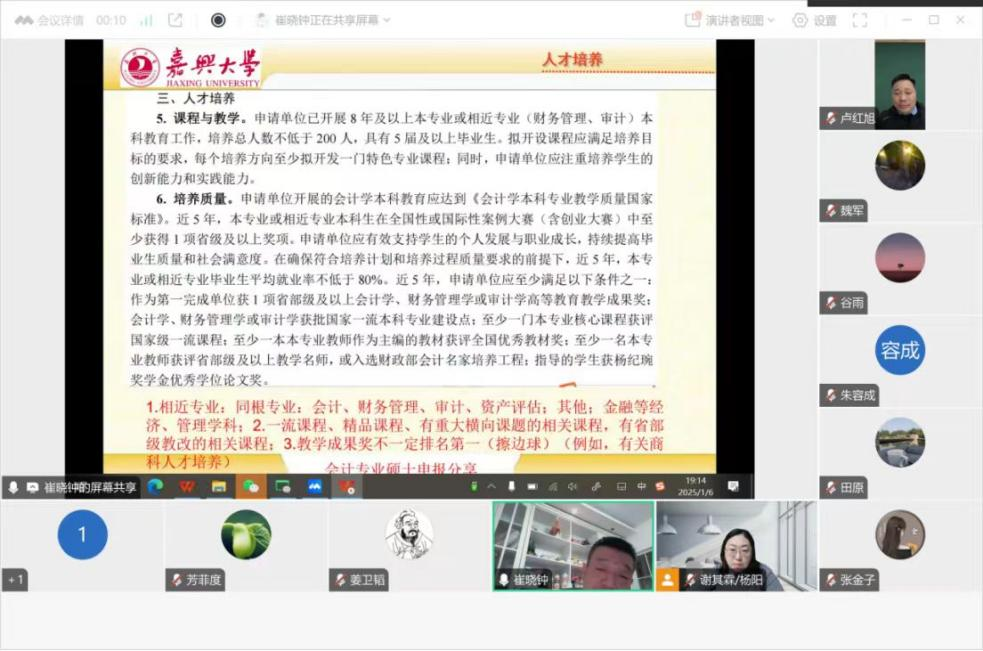Click the pop-out share icon in top bar

(x=176, y=20)
